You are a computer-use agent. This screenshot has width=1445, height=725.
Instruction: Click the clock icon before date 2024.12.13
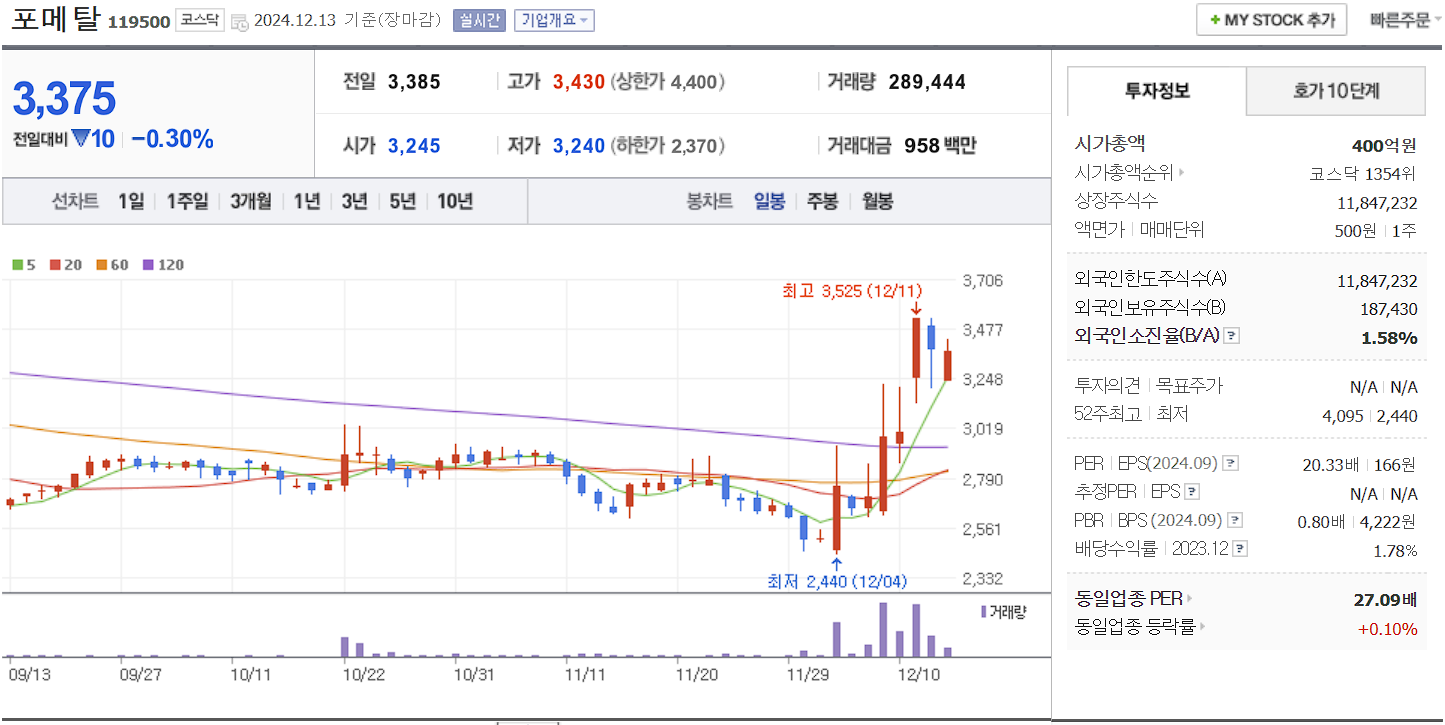238,20
